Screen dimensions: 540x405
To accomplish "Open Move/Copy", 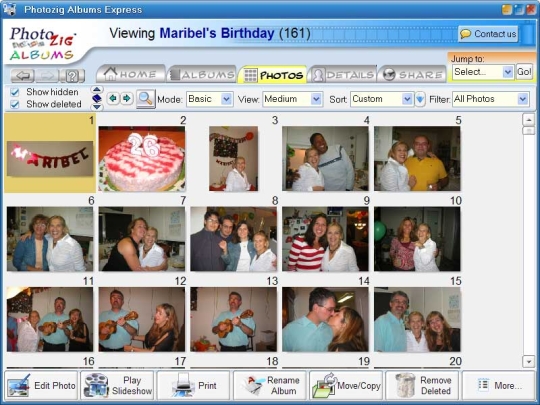I will pos(346,385).
